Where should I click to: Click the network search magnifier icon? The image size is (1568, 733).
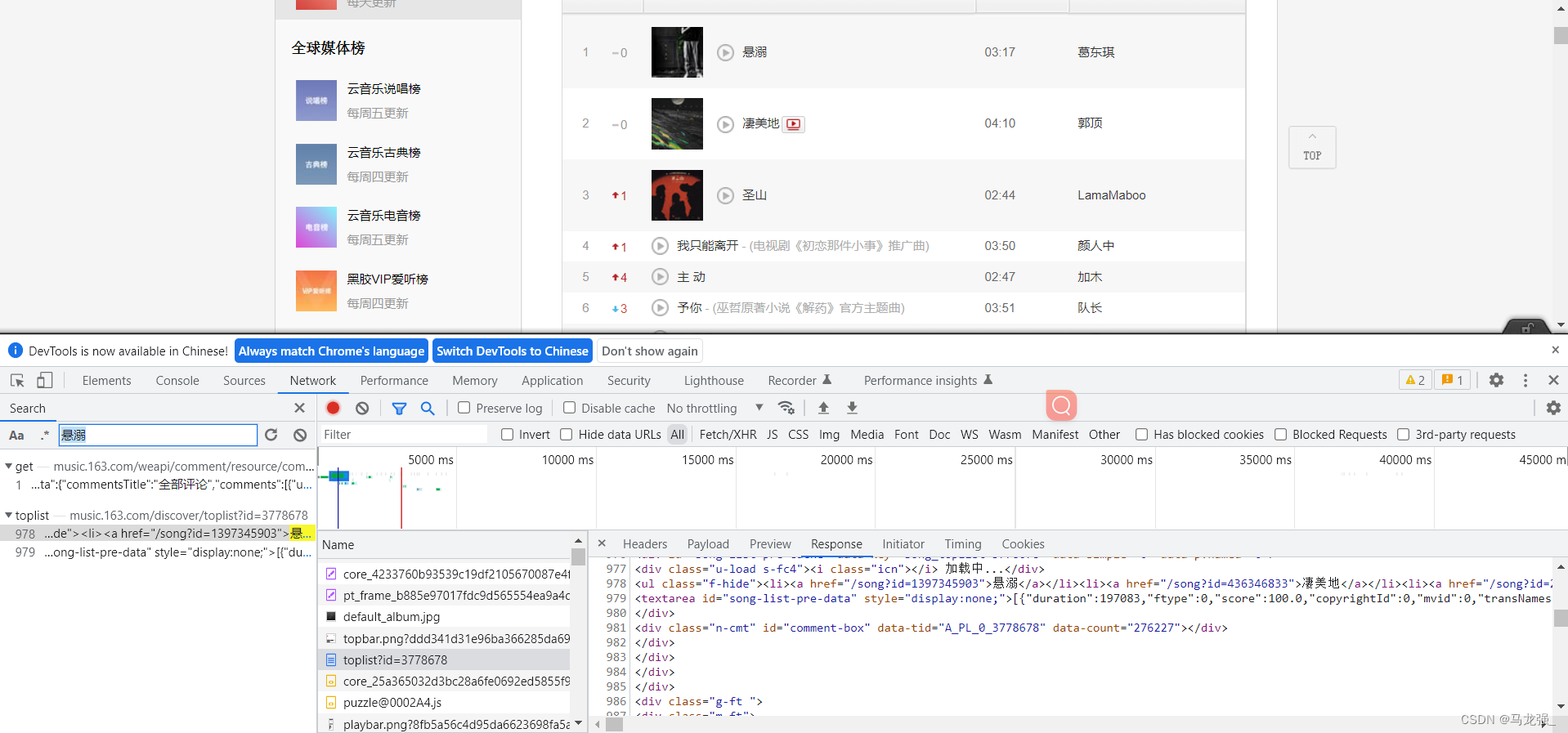tap(428, 408)
